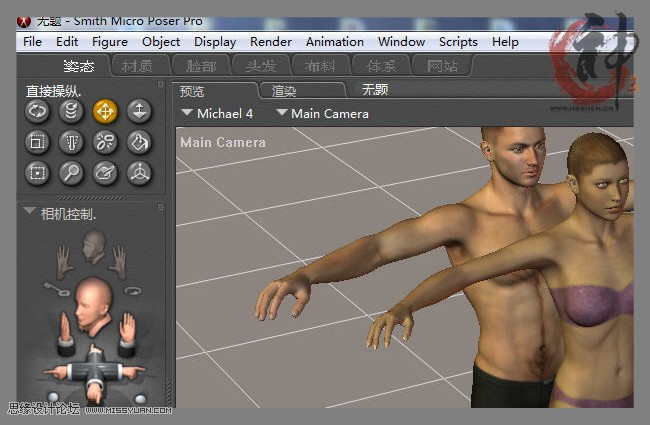Switch to the 头发 hair room tab
650x425 pixels.
tap(261, 66)
